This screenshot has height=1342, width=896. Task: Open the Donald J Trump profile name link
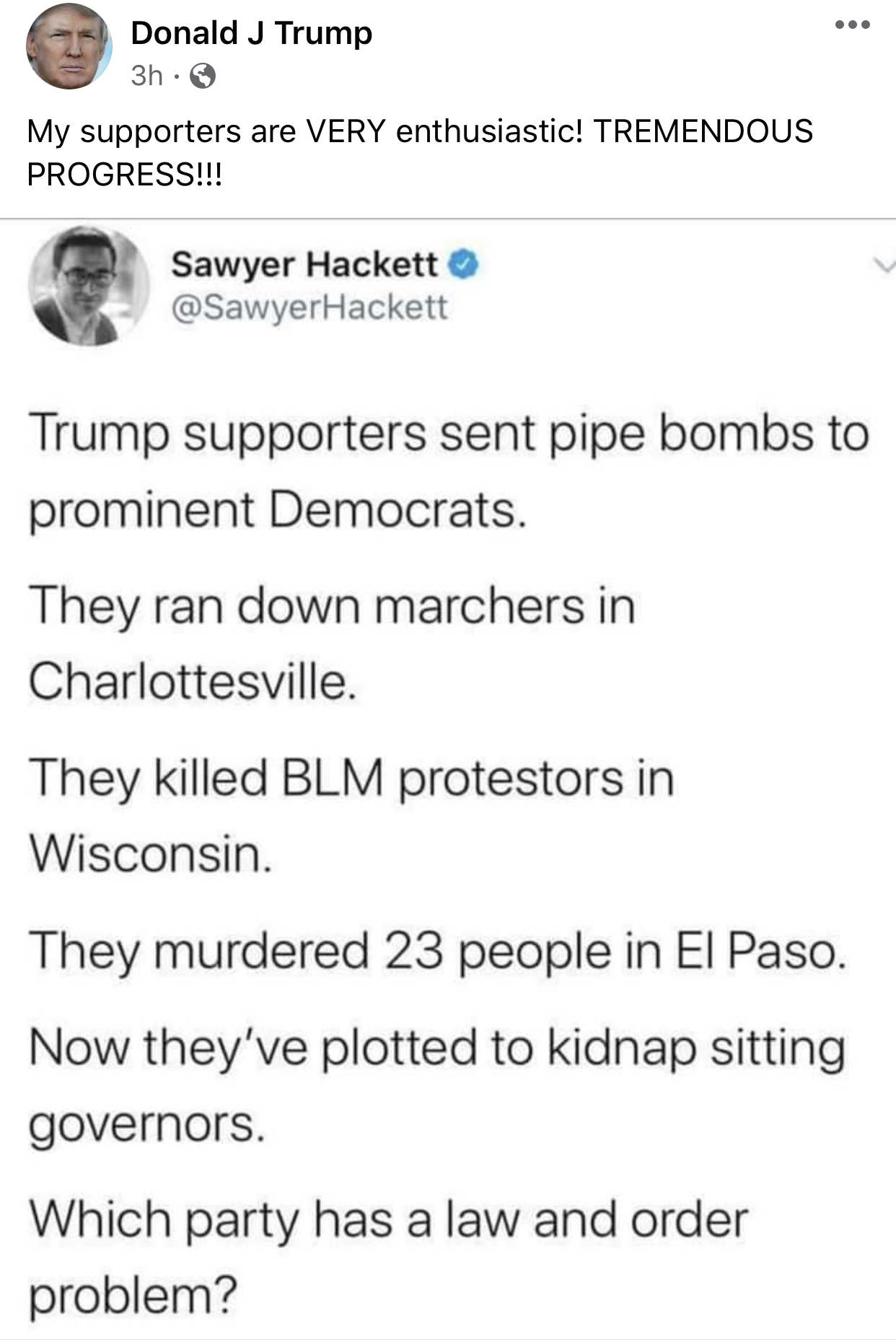[251, 33]
